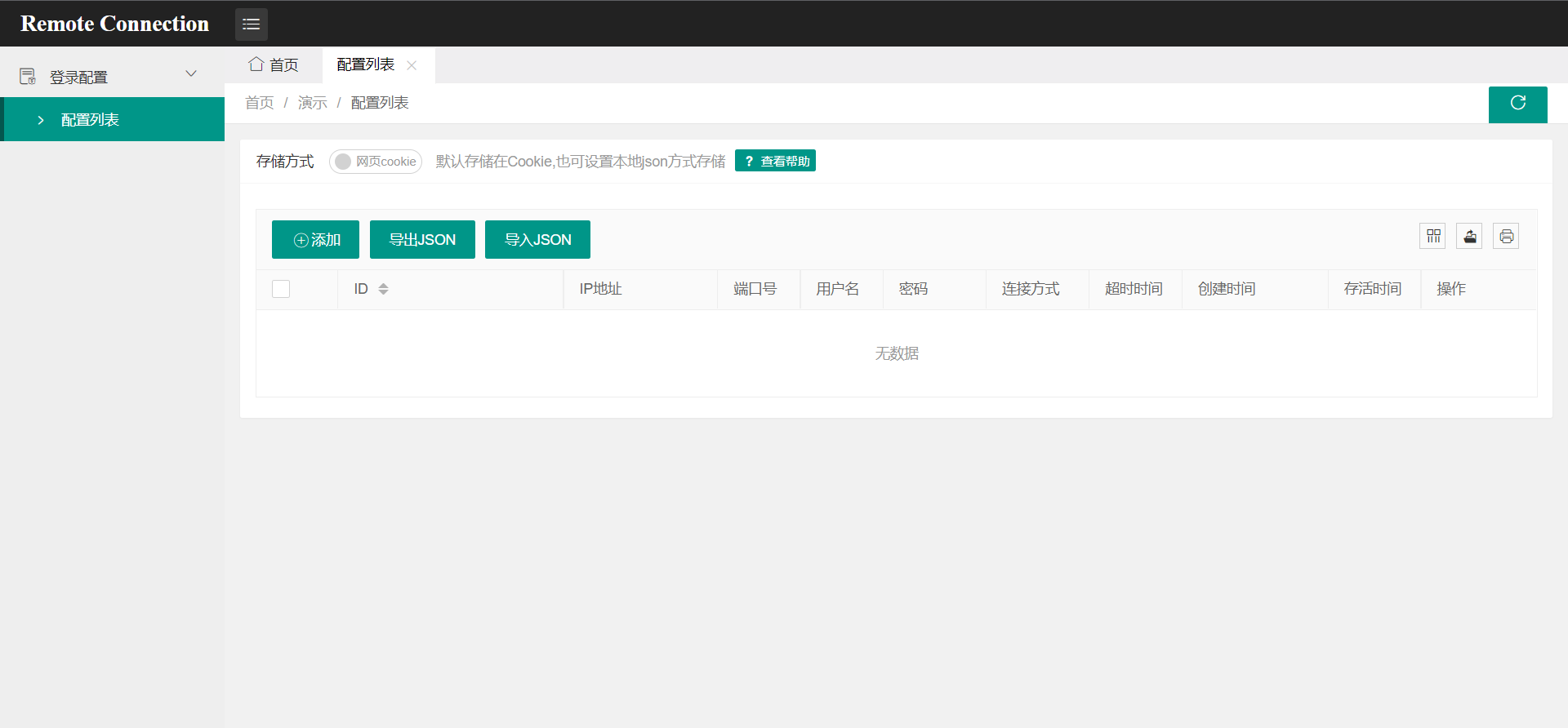
Task: Sort ID column ascending arrow
Action: point(383,285)
